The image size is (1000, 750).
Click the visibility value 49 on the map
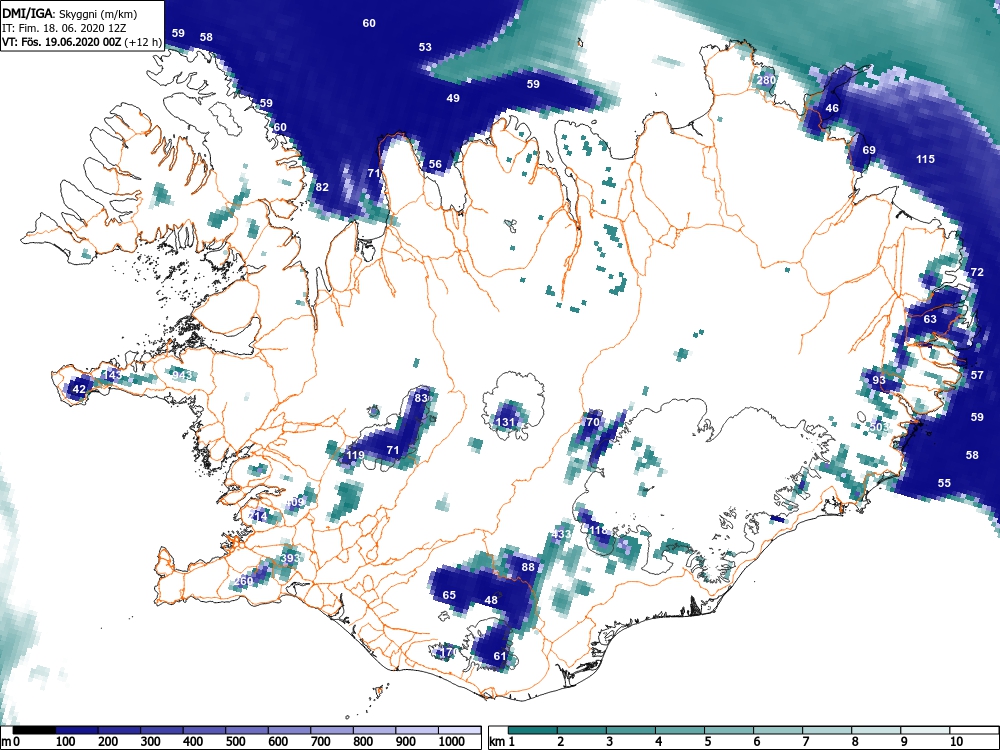(453, 98)
